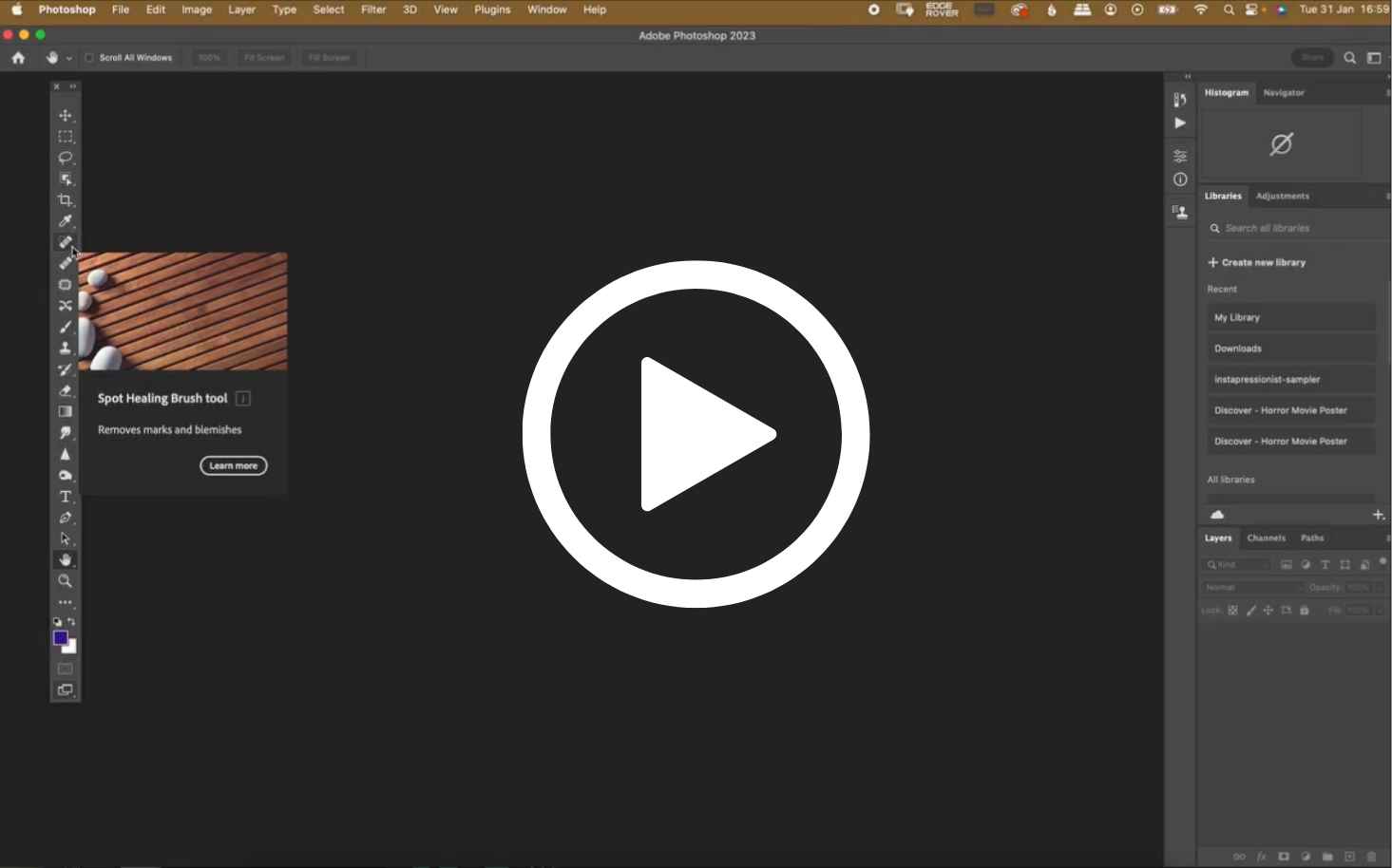The image size is (1392, 868).
Task: Choose the Clone Stamp tool
Action: click(65, 348)
